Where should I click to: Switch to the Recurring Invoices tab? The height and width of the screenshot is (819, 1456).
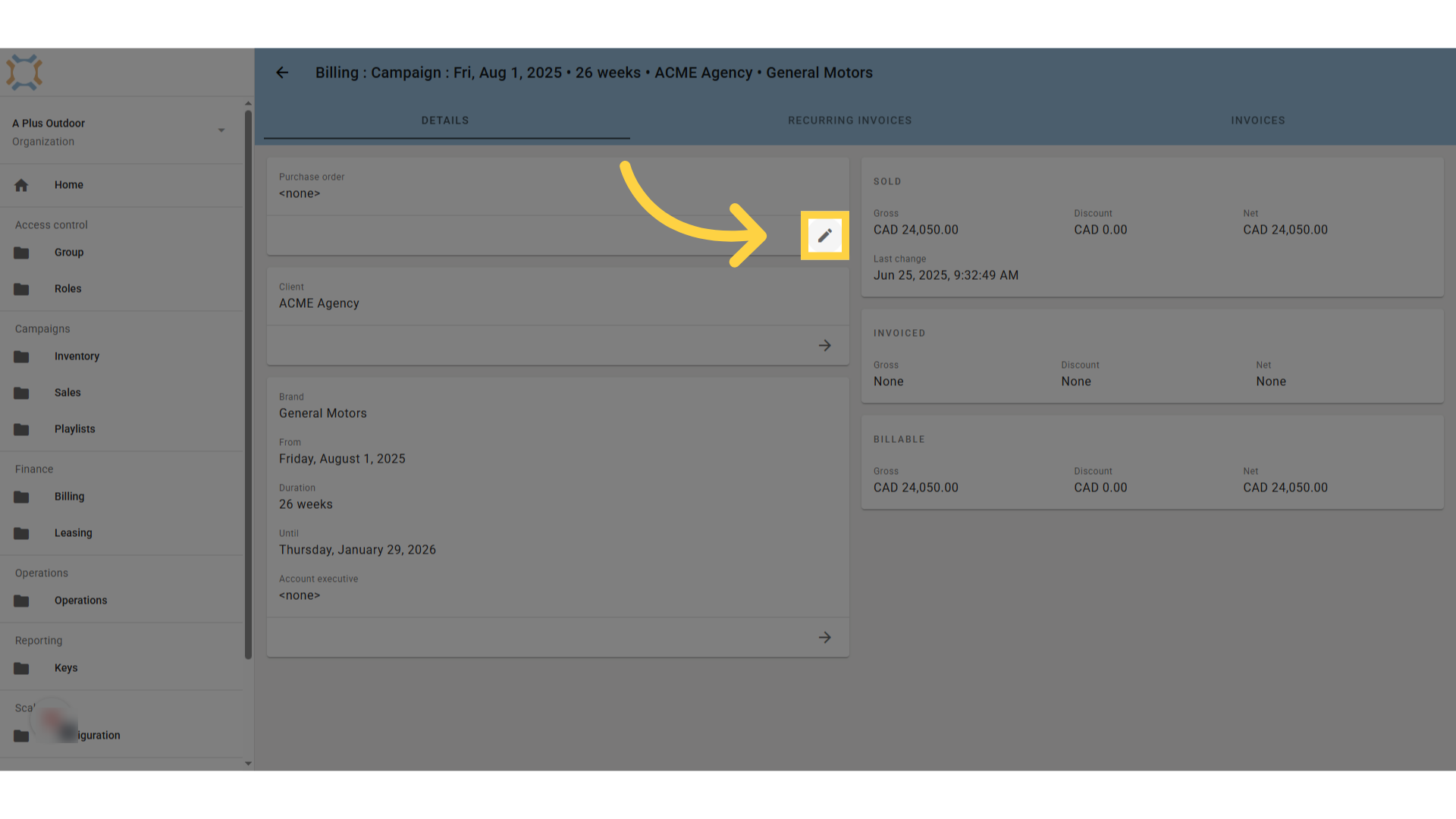click(x=850, y=121)
